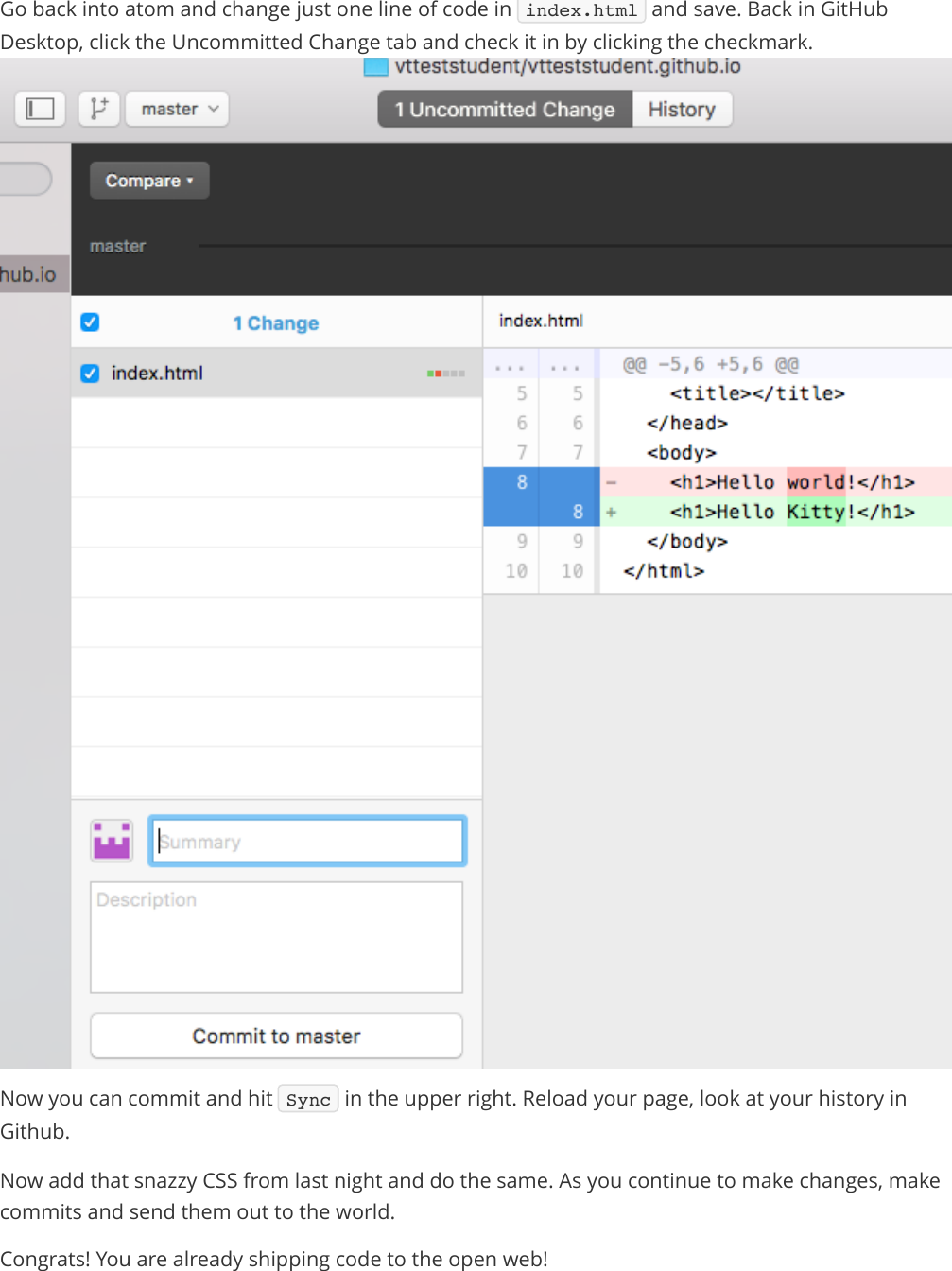Image resolution: width=952 pixels, height=1271 pixels.
Task: Click the create new branch icon
Action: [98, 109]
